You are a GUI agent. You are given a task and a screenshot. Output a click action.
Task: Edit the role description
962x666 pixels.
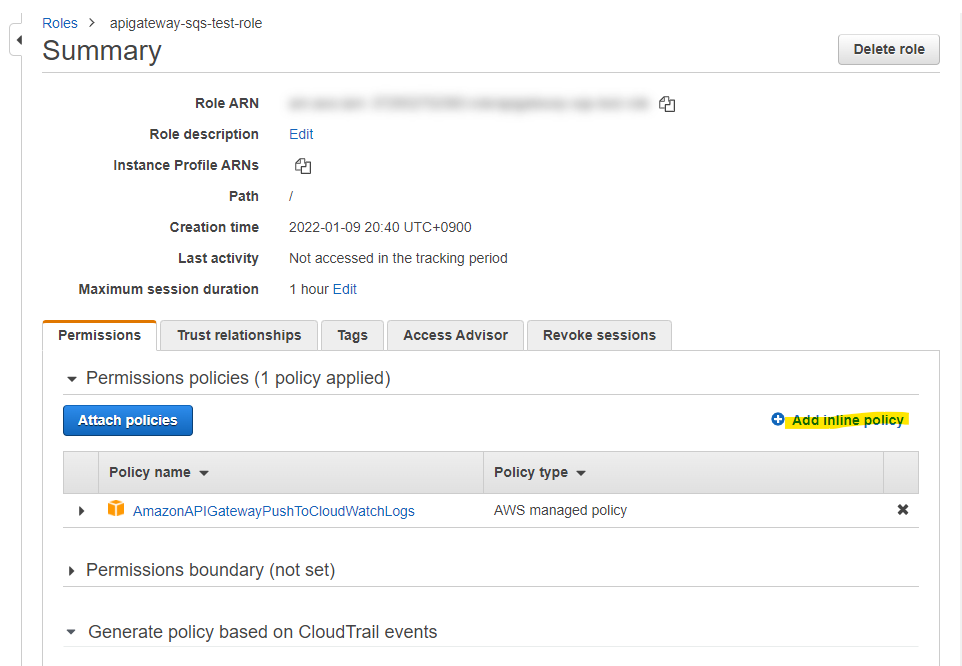click(x=300, y=133)
